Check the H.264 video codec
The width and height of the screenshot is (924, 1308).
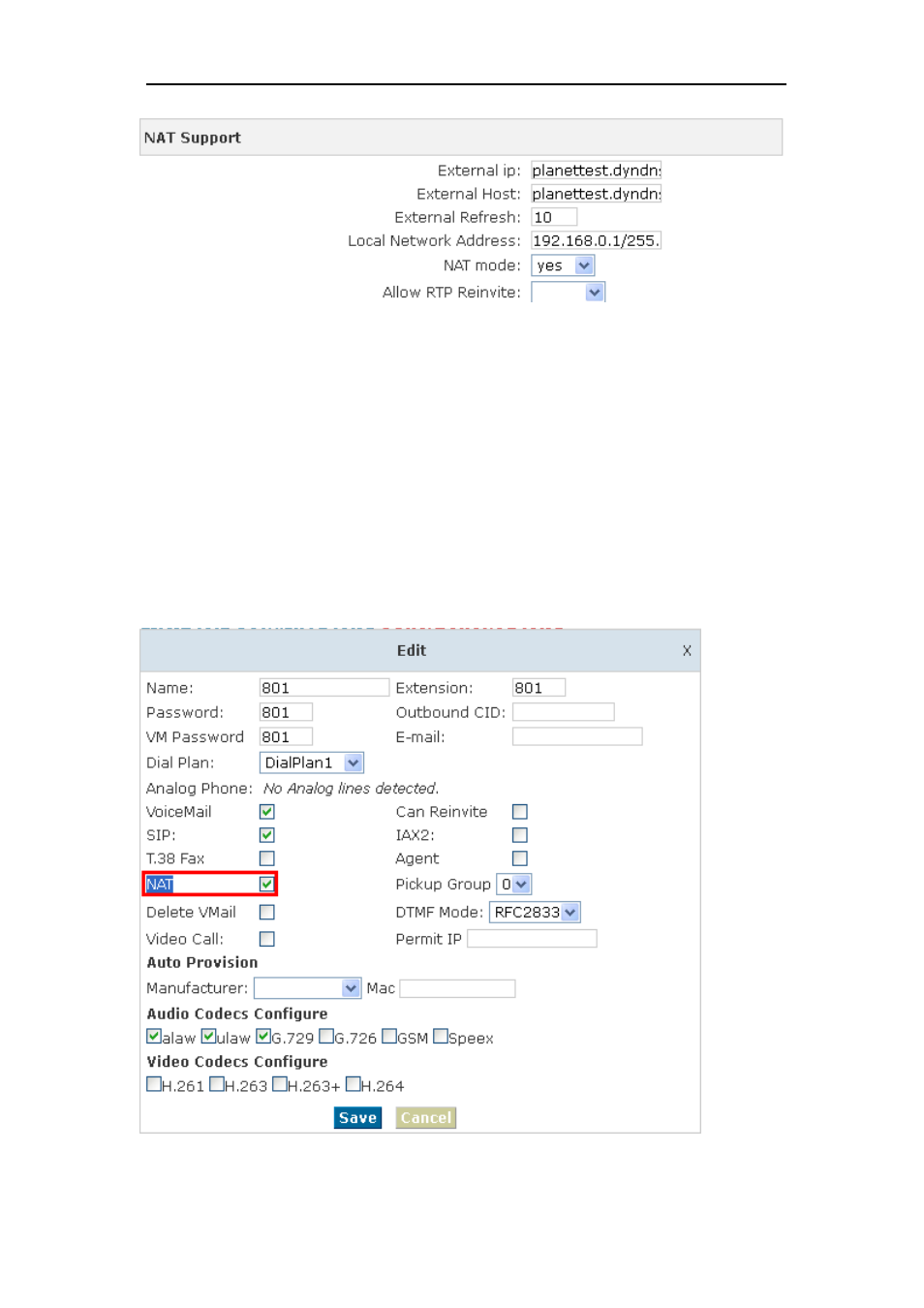click(354, 1084)
